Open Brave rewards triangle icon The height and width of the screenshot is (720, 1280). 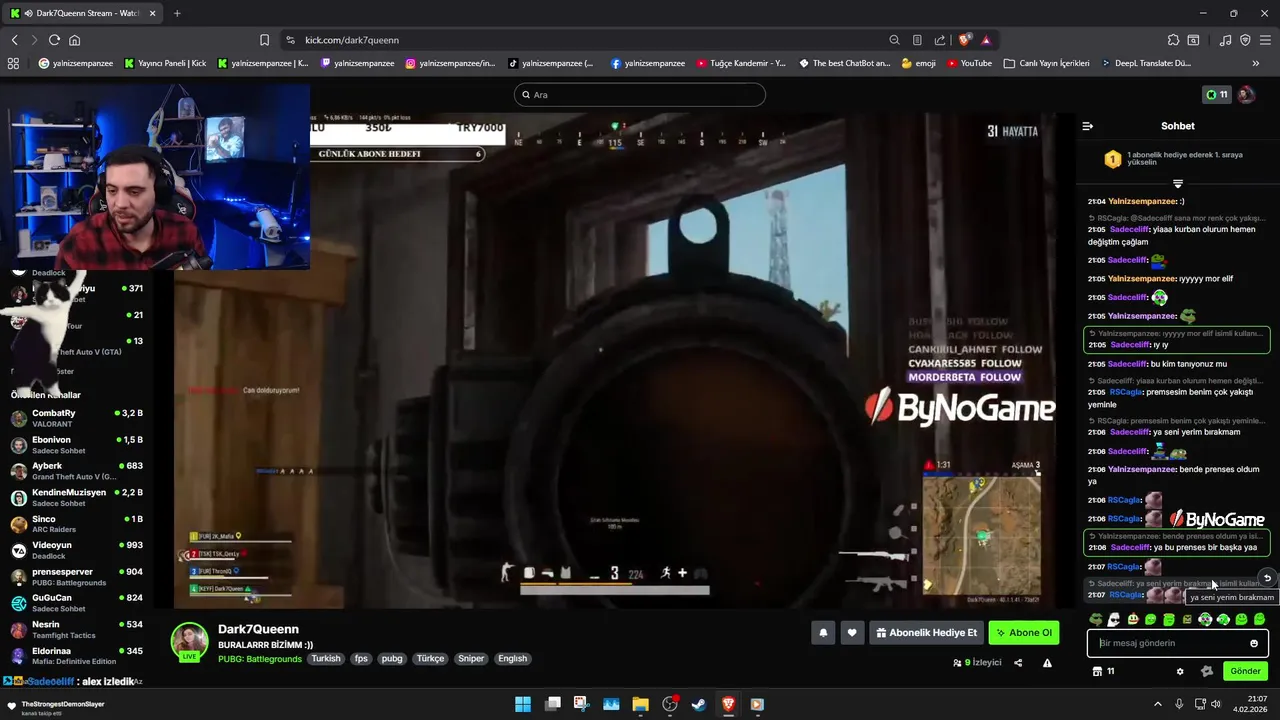(986, 40)
